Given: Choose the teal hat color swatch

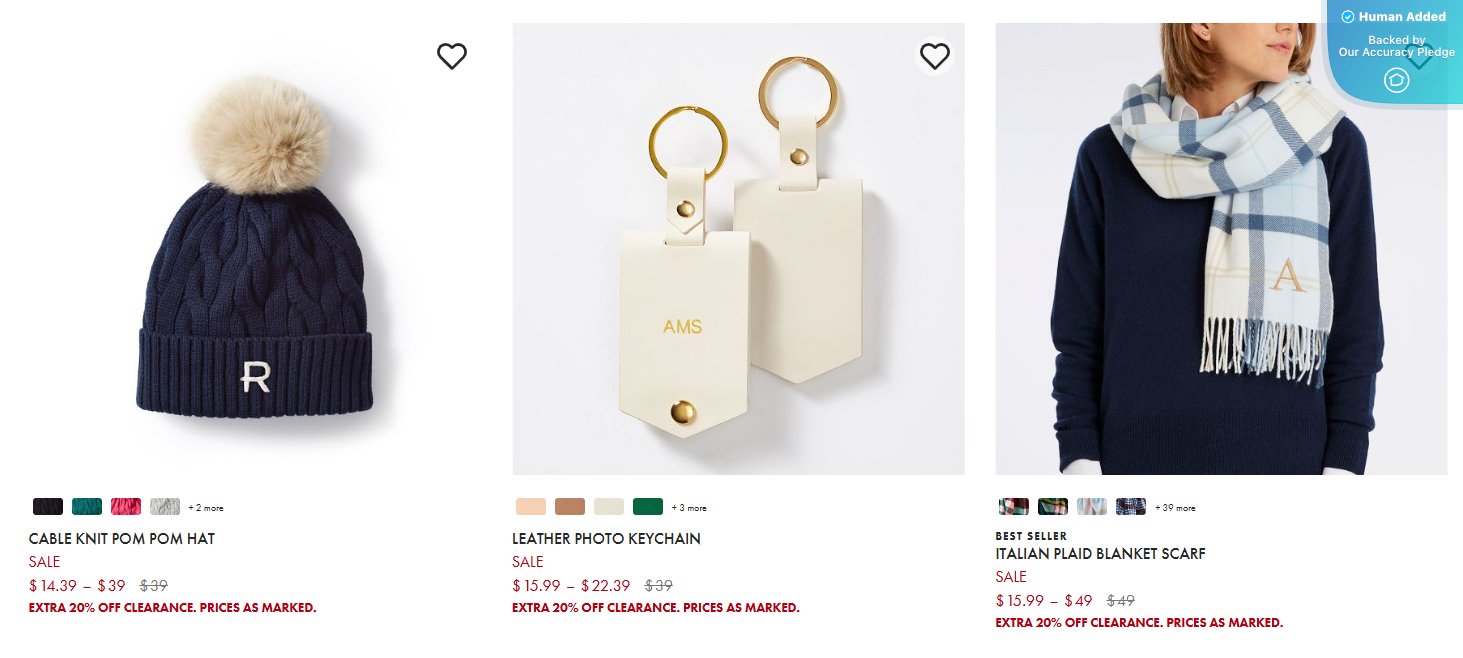Looking at the screenshot, I should pos(87,507).
